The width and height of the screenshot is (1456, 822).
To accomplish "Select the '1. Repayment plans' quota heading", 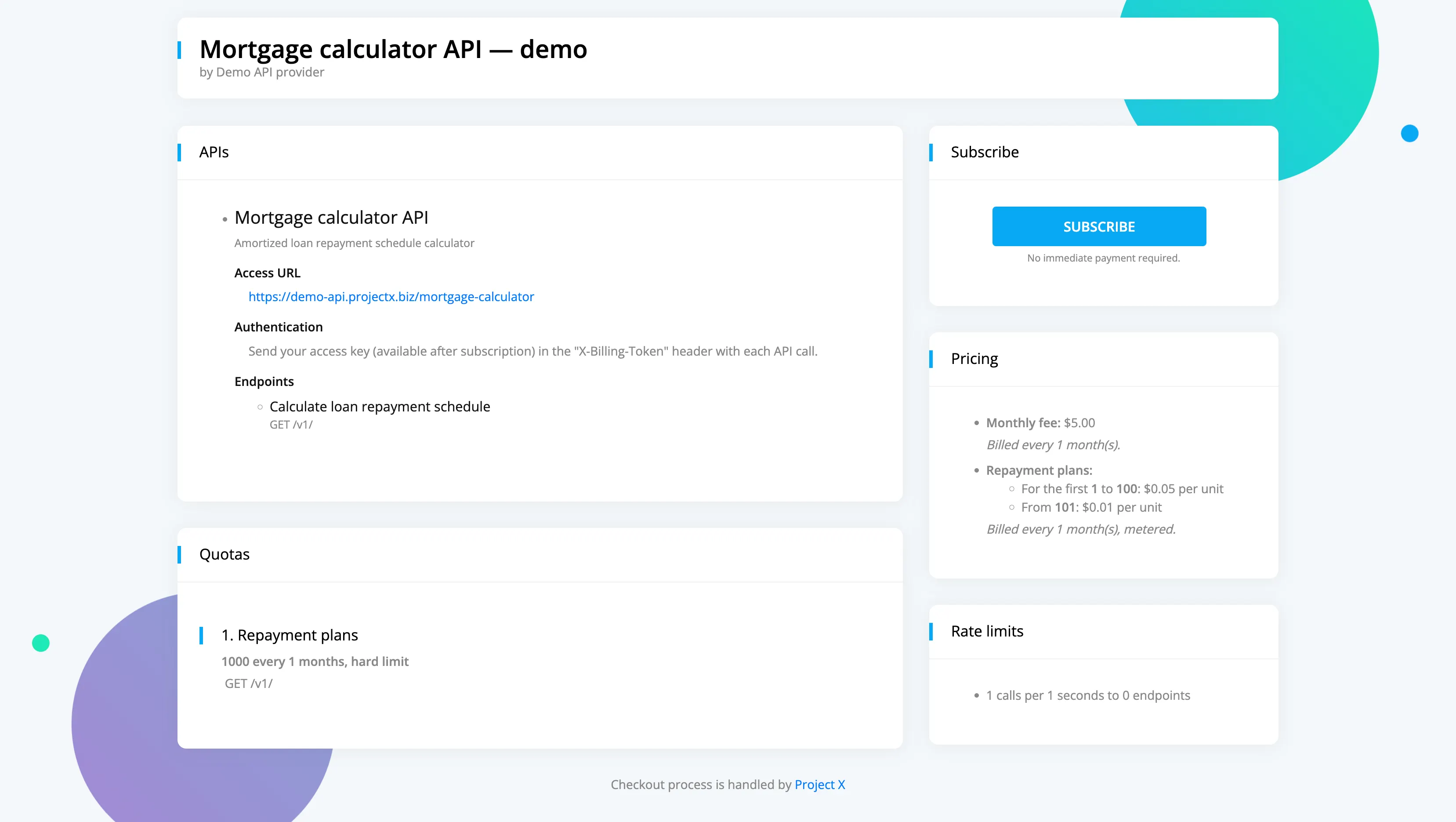I will click(x=290, y=635).
